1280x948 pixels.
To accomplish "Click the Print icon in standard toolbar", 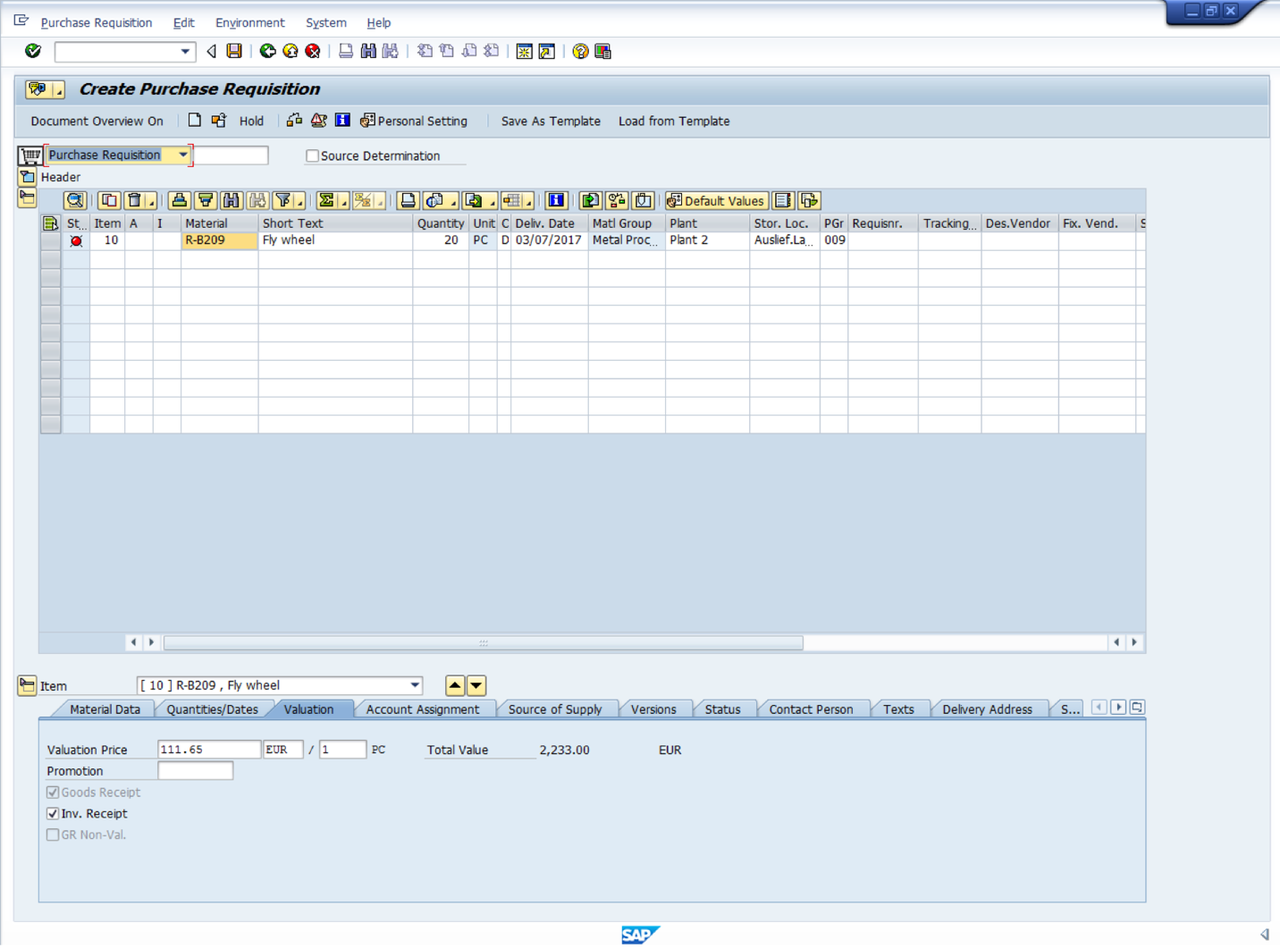I will click(x=346, y=51).
